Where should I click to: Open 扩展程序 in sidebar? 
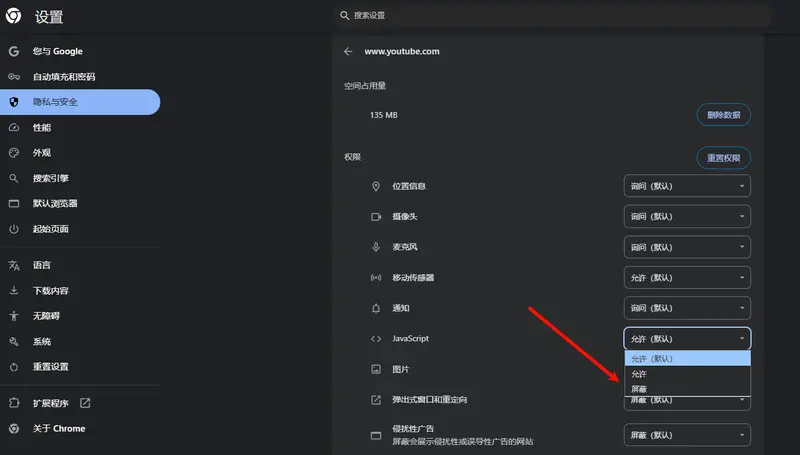point(50,403)
